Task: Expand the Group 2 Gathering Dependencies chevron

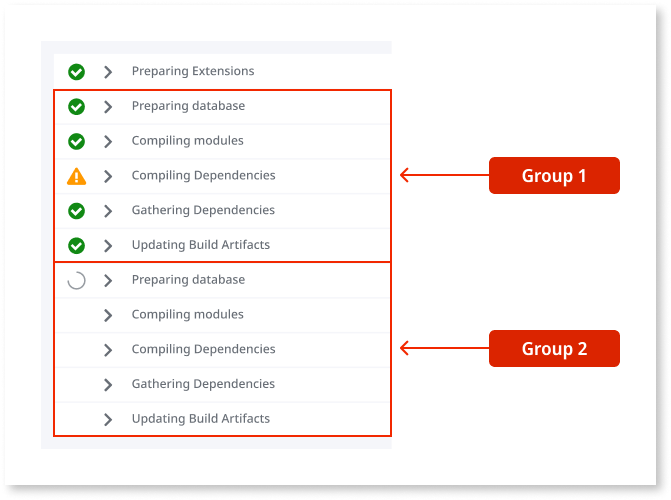Action: 108,385
